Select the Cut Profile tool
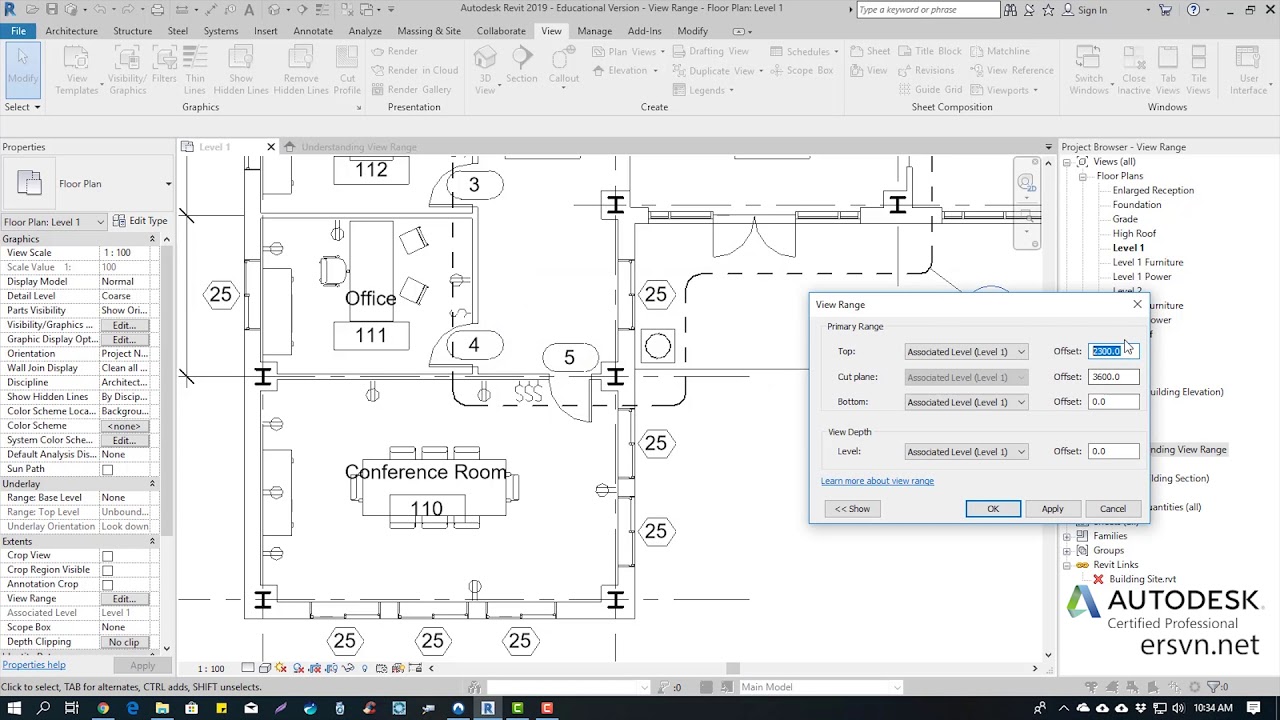This screenshot has height=720, width=1280. click(x=347, y=71)
